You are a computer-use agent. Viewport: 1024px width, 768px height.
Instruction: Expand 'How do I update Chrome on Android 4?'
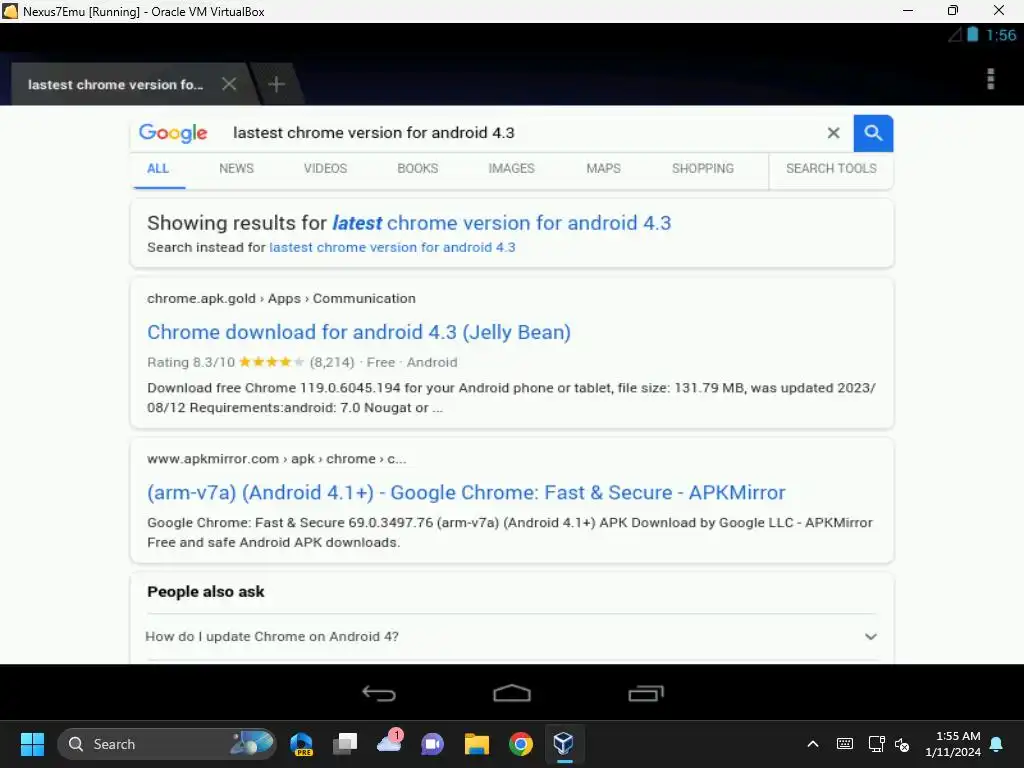pos(511,637)
